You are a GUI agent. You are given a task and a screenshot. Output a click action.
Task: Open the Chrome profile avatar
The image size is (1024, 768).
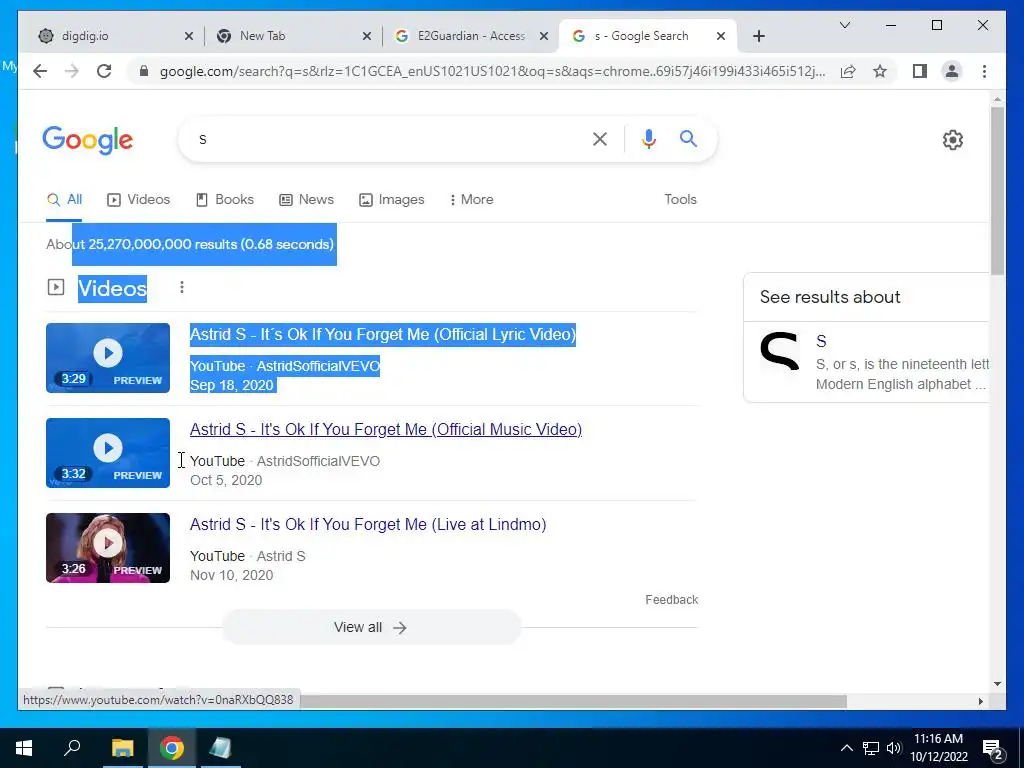952,71
